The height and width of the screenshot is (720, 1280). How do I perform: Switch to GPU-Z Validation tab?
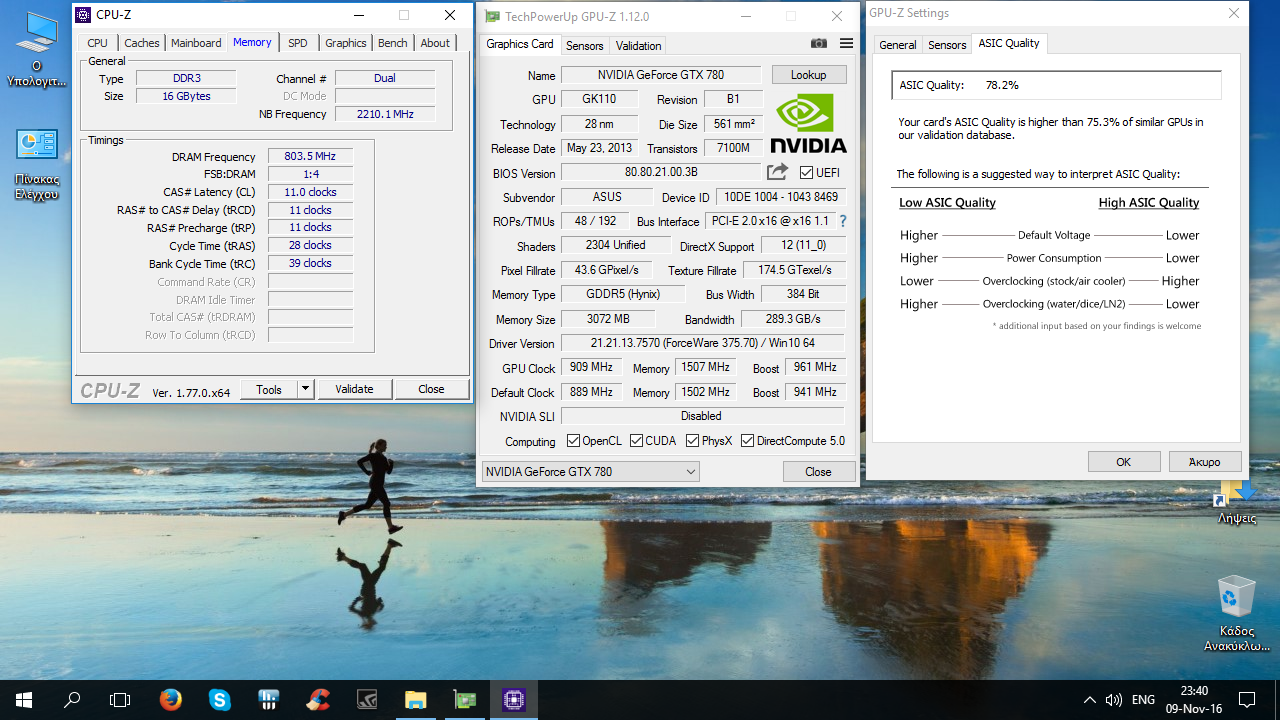638,46
